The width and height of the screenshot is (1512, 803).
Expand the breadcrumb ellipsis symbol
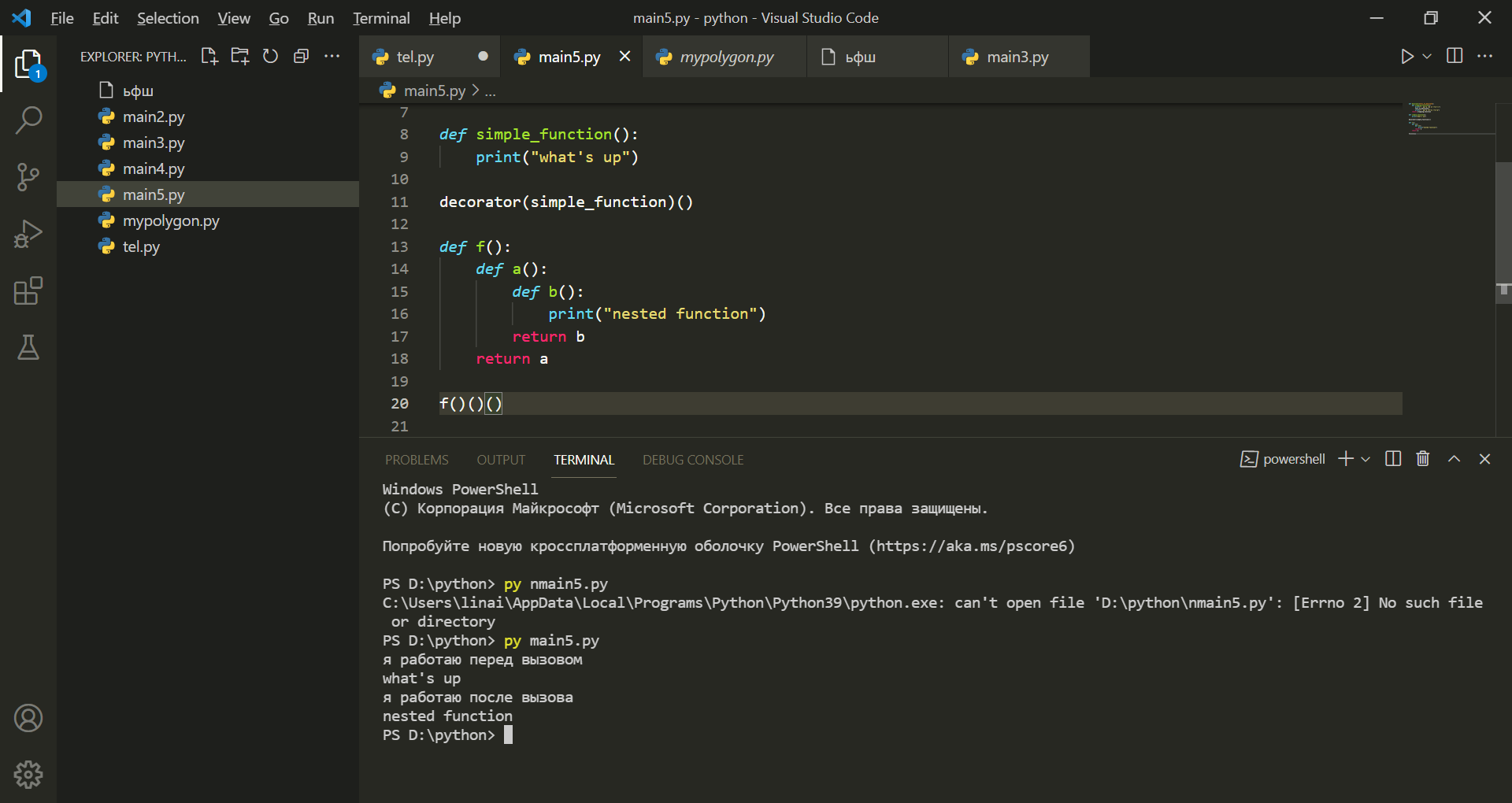click(x=490, y=91)
